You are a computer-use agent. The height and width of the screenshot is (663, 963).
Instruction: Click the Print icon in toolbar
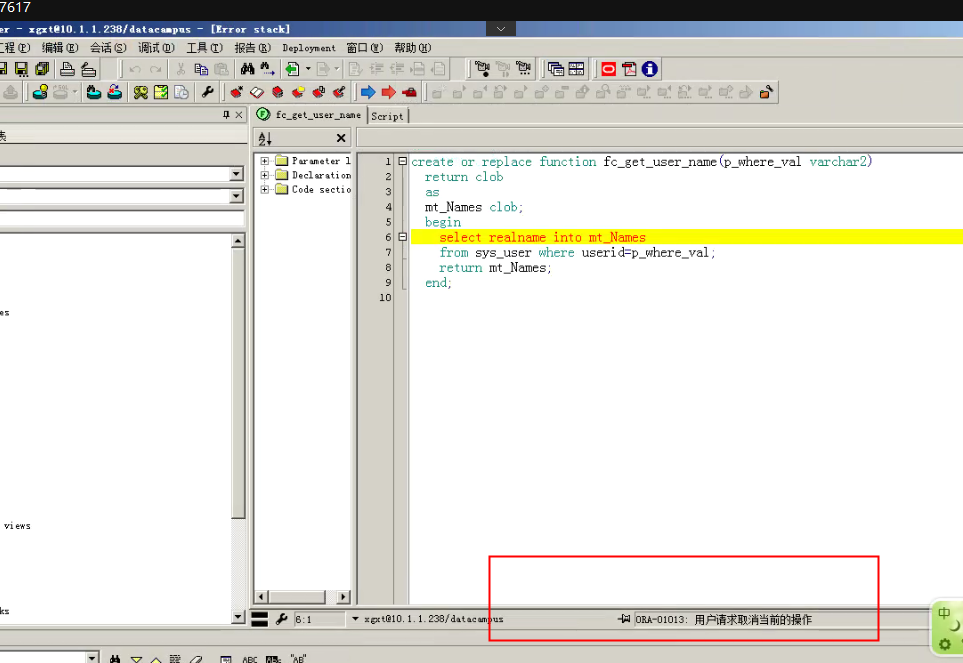(x=68, y=69)
